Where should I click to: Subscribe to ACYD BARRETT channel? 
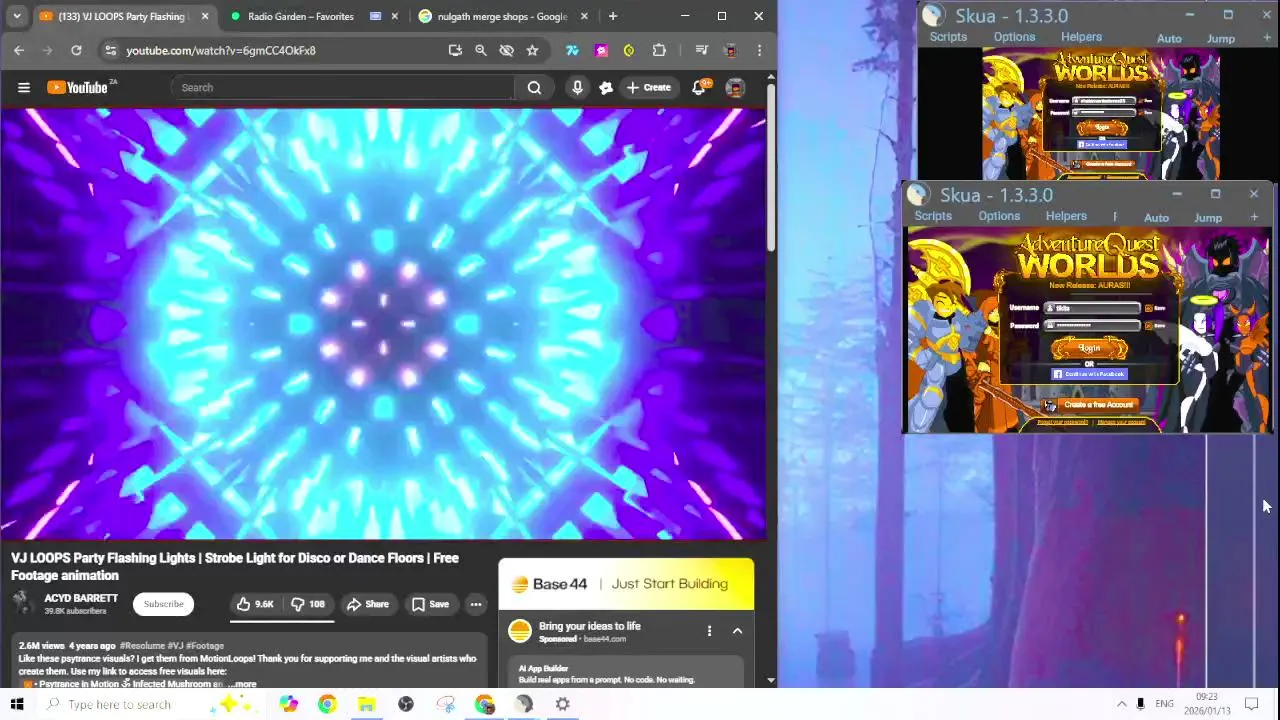[163, 604]
